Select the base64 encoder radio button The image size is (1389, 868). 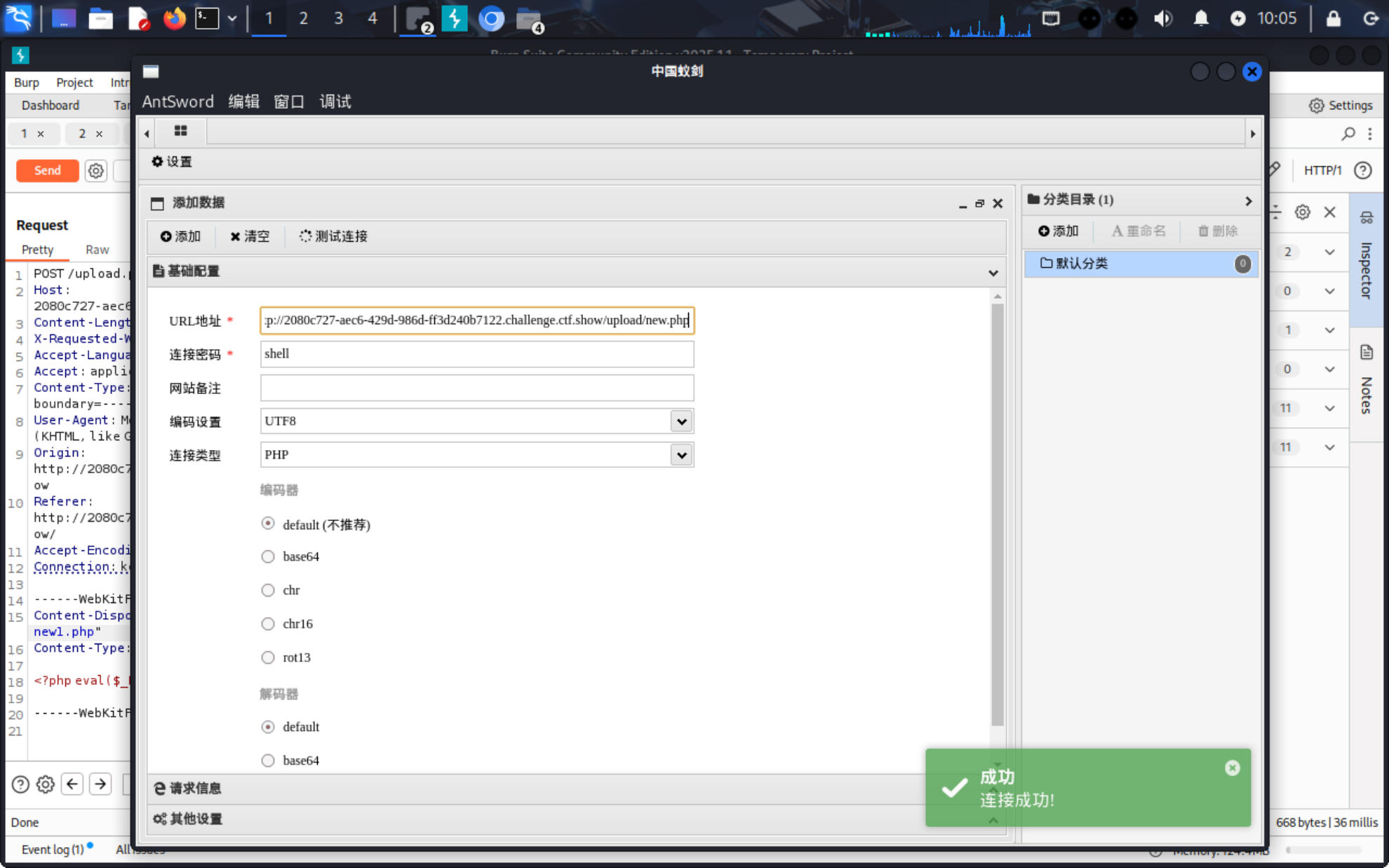point(268,557)
